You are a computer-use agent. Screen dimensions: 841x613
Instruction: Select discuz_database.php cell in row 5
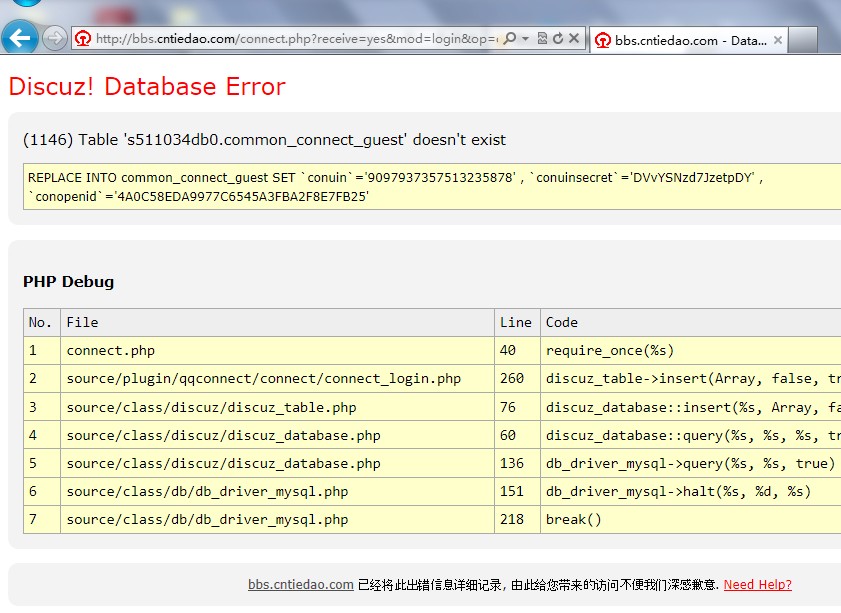click(x=277, y=463)
